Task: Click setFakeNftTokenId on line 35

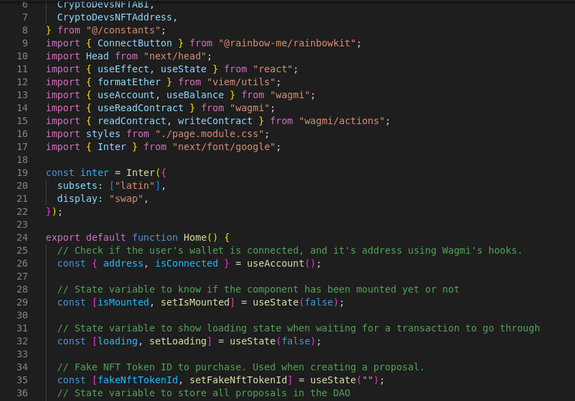Action: (238, 380)
